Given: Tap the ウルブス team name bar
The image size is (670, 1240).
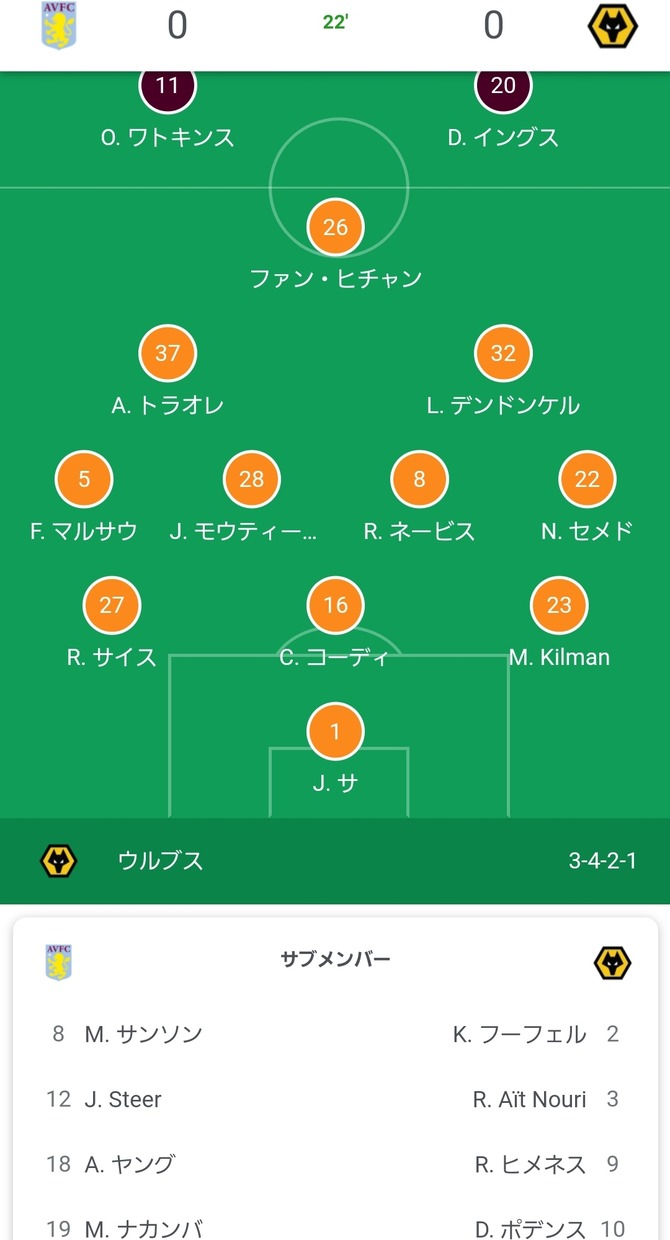Looking at the screenshot, I should tap(335, 861).
